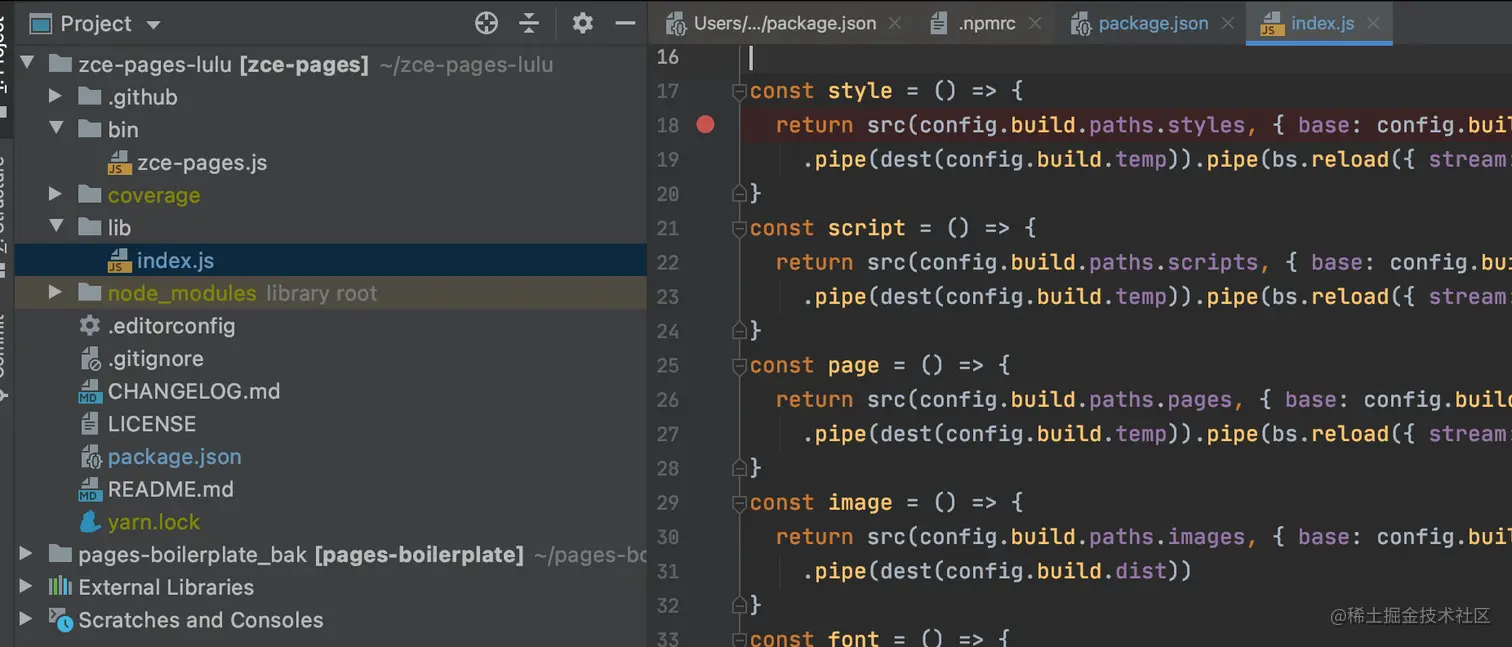Click line number 22 in the gutter
The width and height of the screenshot is (1512, 647).
(667, 263)
